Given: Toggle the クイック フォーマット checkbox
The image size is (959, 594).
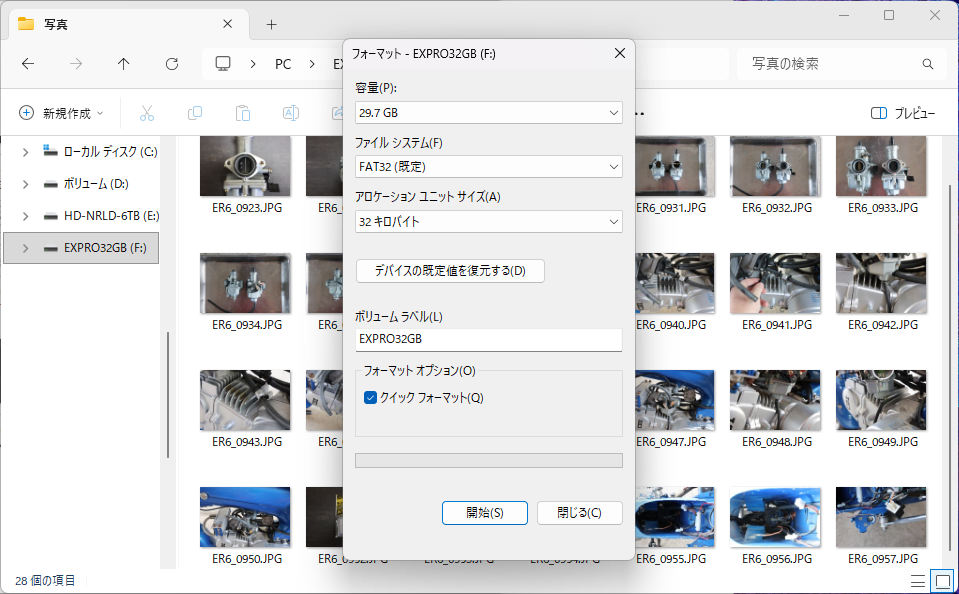Looking at the screenshot, I should pyautogui.click(x=371, y=398).
